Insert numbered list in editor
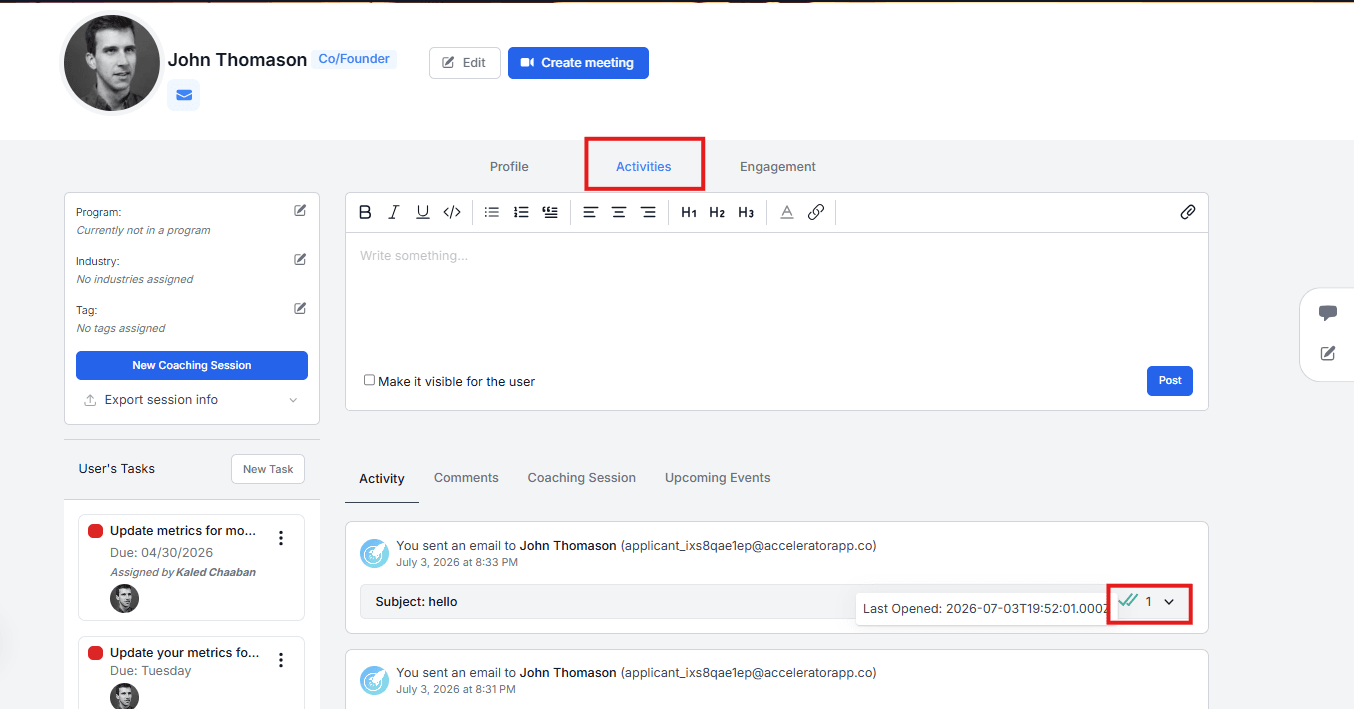 521,212
